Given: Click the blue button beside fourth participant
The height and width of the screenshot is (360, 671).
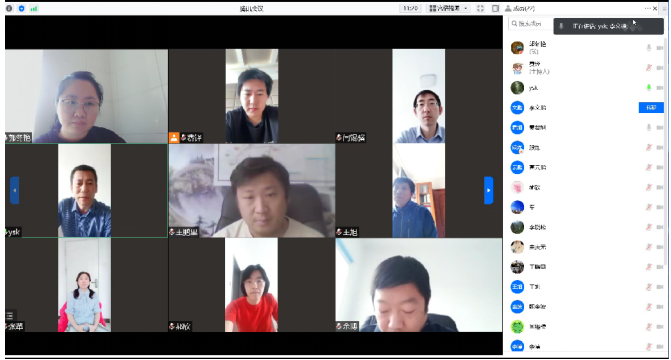Looking at the screenshot, I should click(651, 107).
